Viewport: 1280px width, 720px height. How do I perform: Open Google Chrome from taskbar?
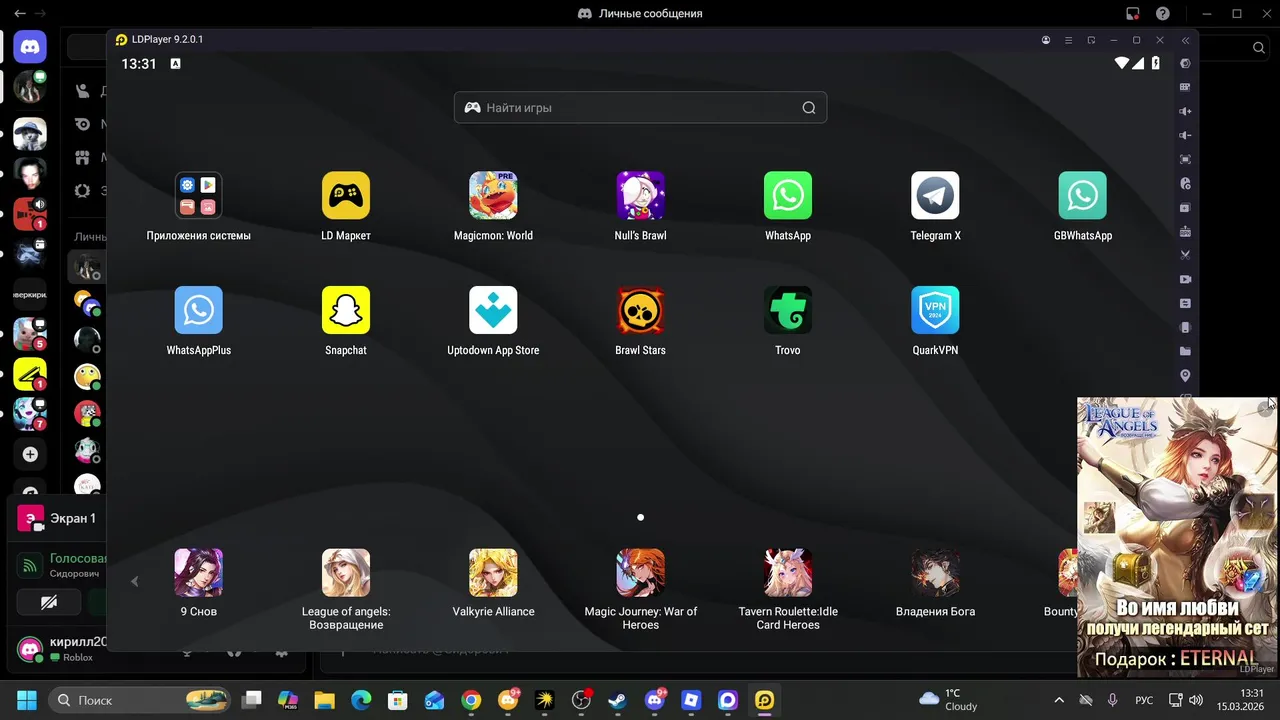[x=471, y=700]
